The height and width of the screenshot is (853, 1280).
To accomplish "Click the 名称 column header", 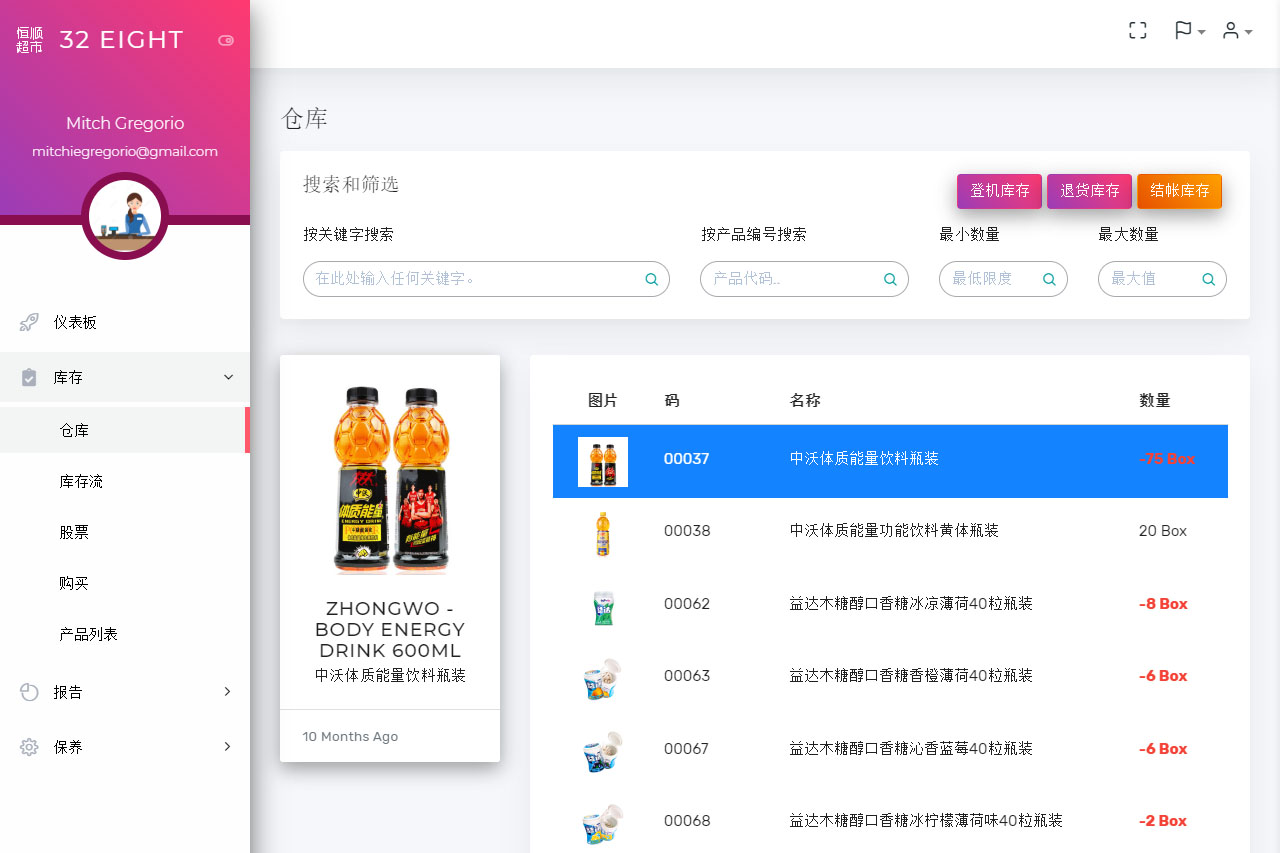I will [805, 400].
